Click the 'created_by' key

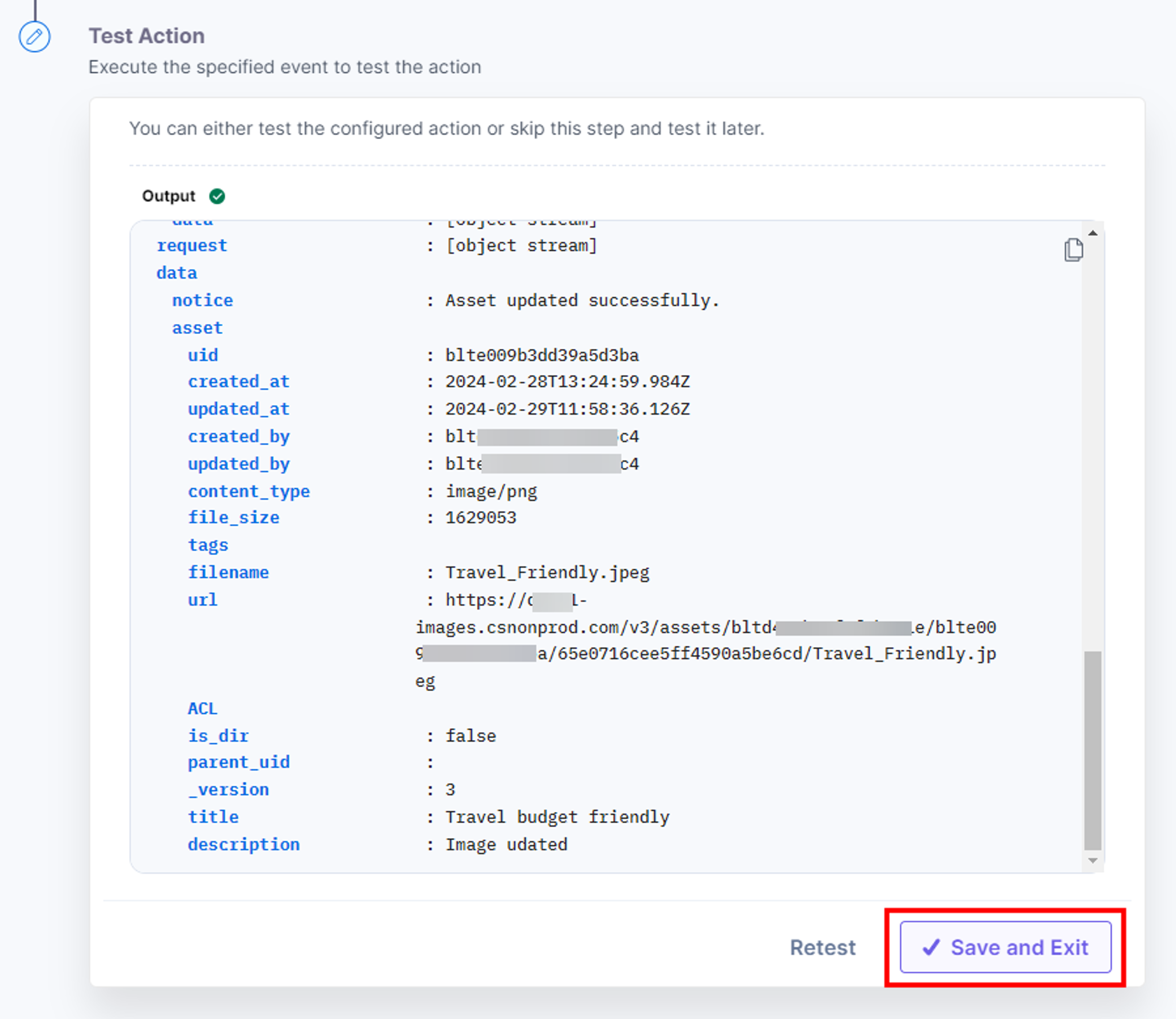pos(239,437)
